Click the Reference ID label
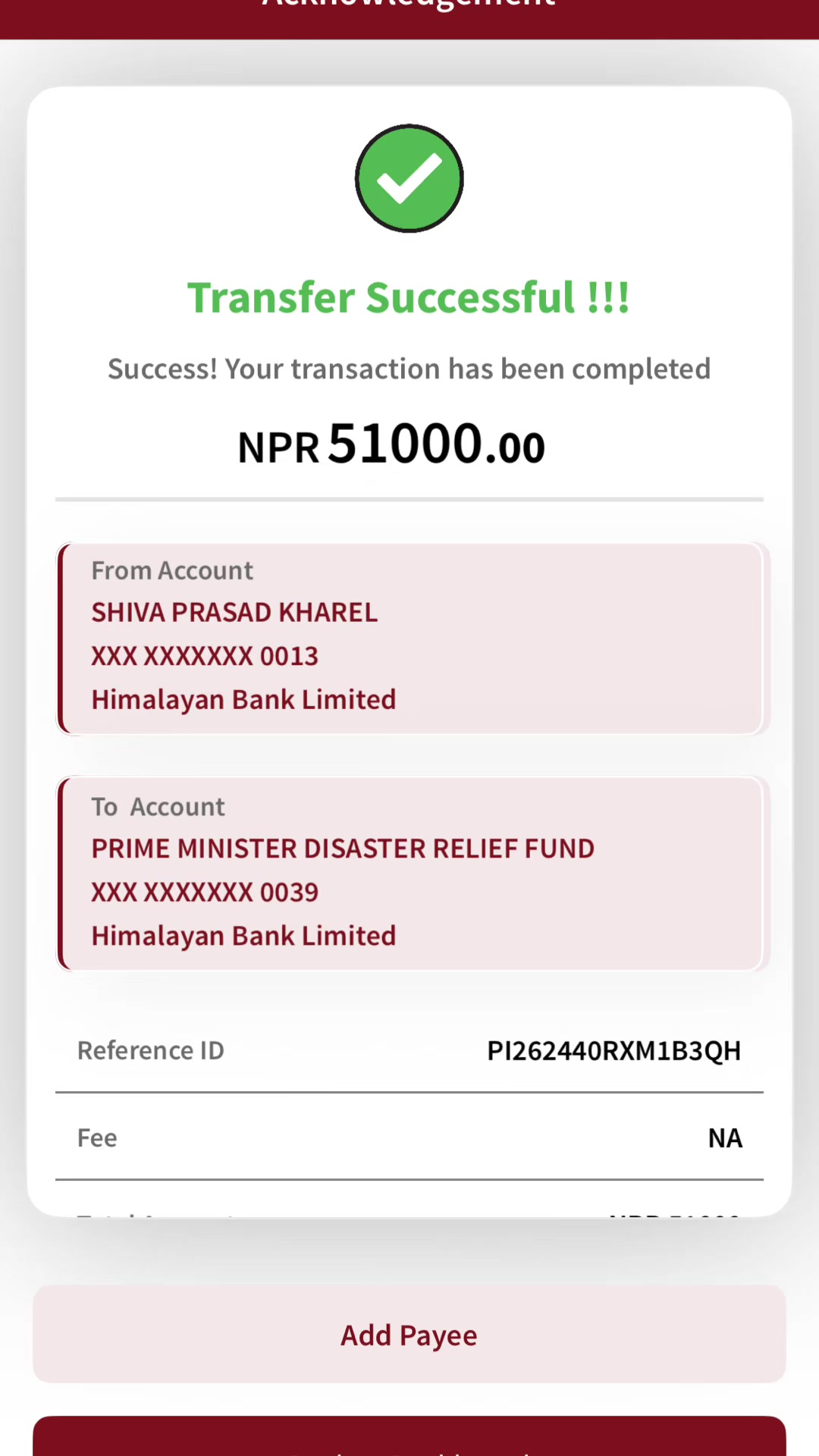Screen dimensions: 819x1456 [x=151, y=1050]
